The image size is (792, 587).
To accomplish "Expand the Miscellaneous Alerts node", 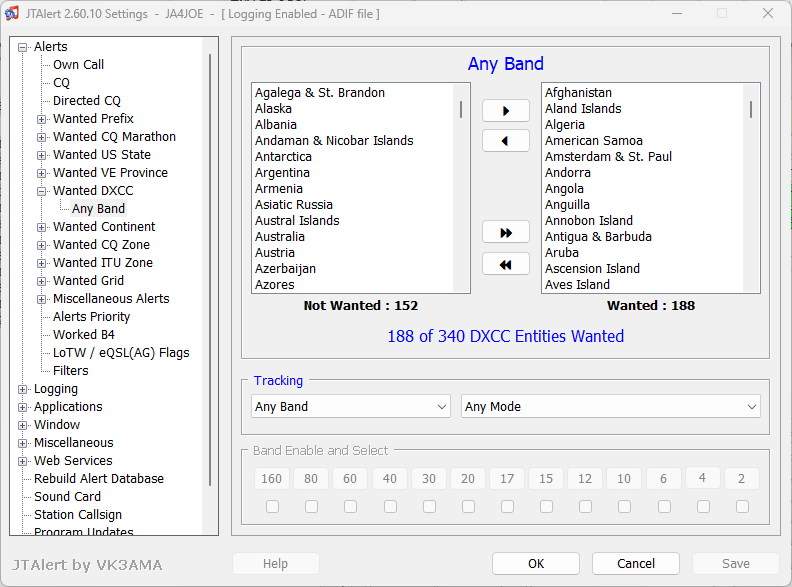I will point(41,300).
